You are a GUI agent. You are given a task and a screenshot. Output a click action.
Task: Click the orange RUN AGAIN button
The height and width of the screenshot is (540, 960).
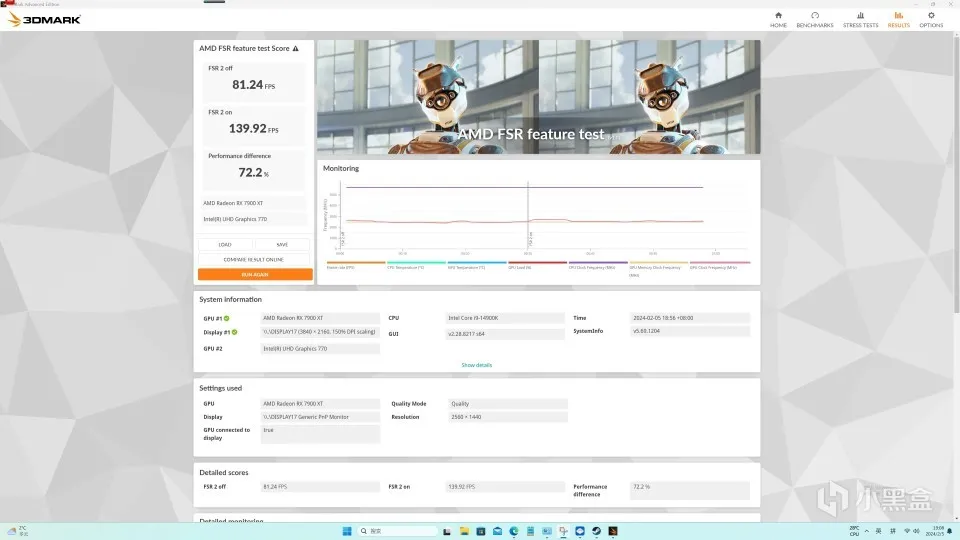click(x=255, y=274)
